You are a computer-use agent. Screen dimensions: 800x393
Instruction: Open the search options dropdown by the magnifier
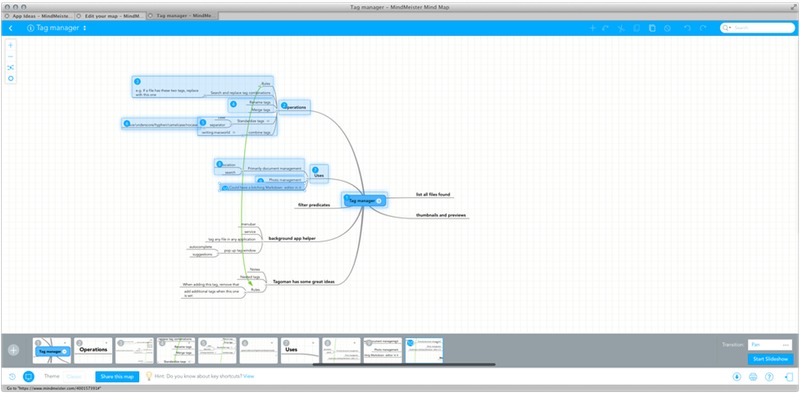click(x=727, y=28)
